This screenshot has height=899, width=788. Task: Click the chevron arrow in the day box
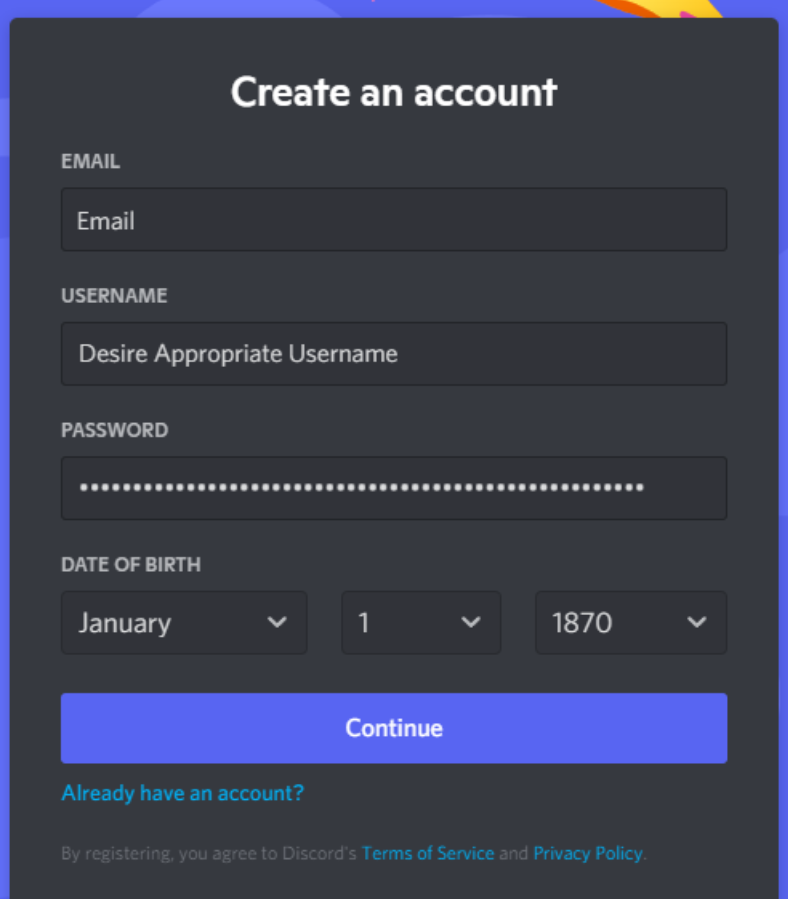[x=471, y=622]
